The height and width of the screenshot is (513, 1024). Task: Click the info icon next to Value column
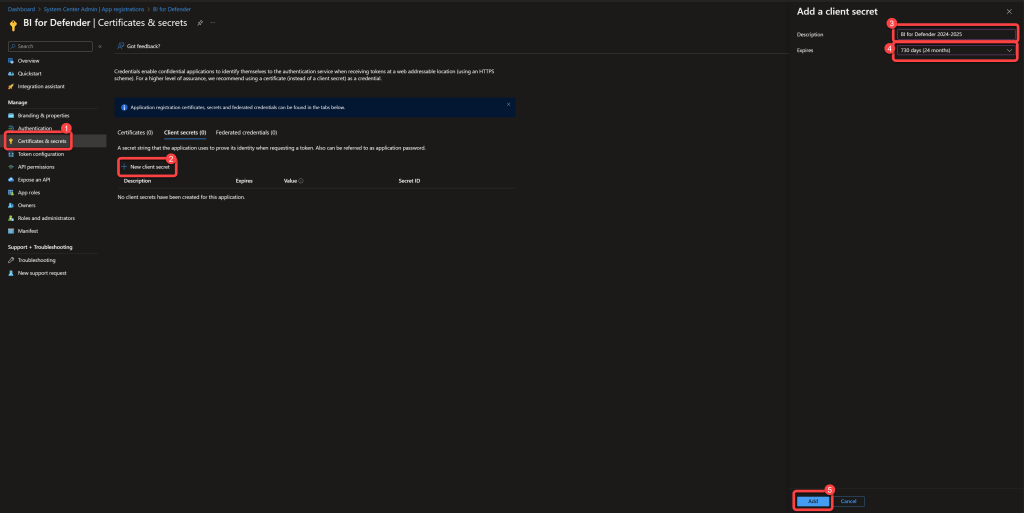click(301, 181)
